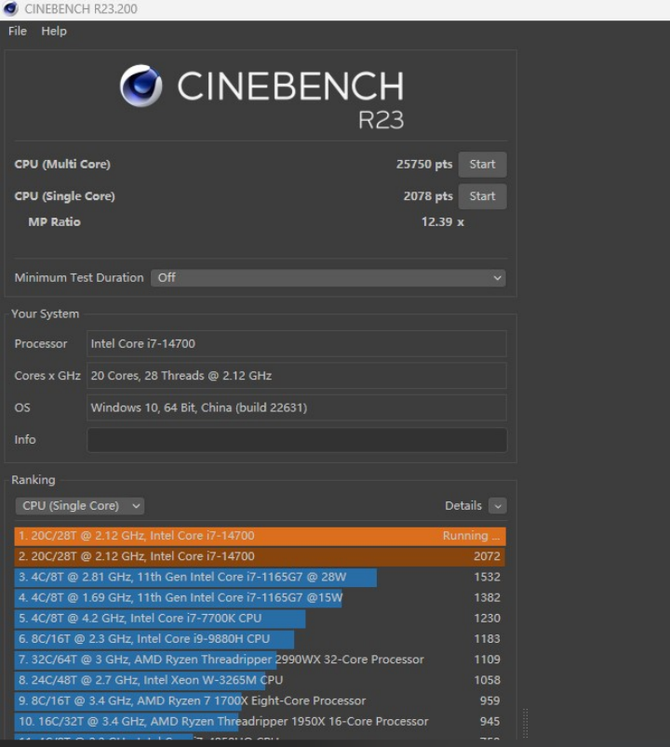Image resolution: width=670 pixels, height=747 pixels.
Task: Click the Details label in Ranking
Action: (463, 506)
